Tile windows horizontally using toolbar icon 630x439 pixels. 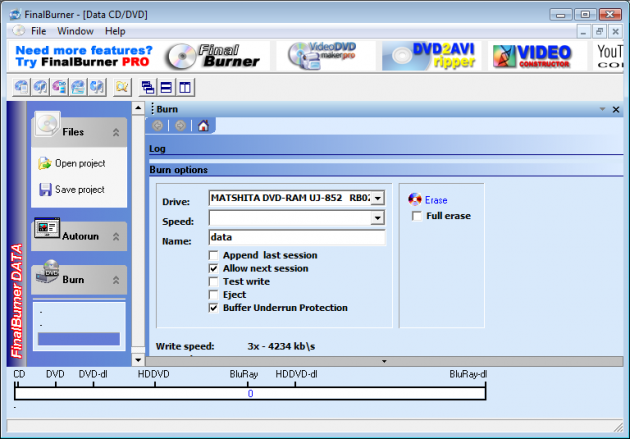click(166, 87)
